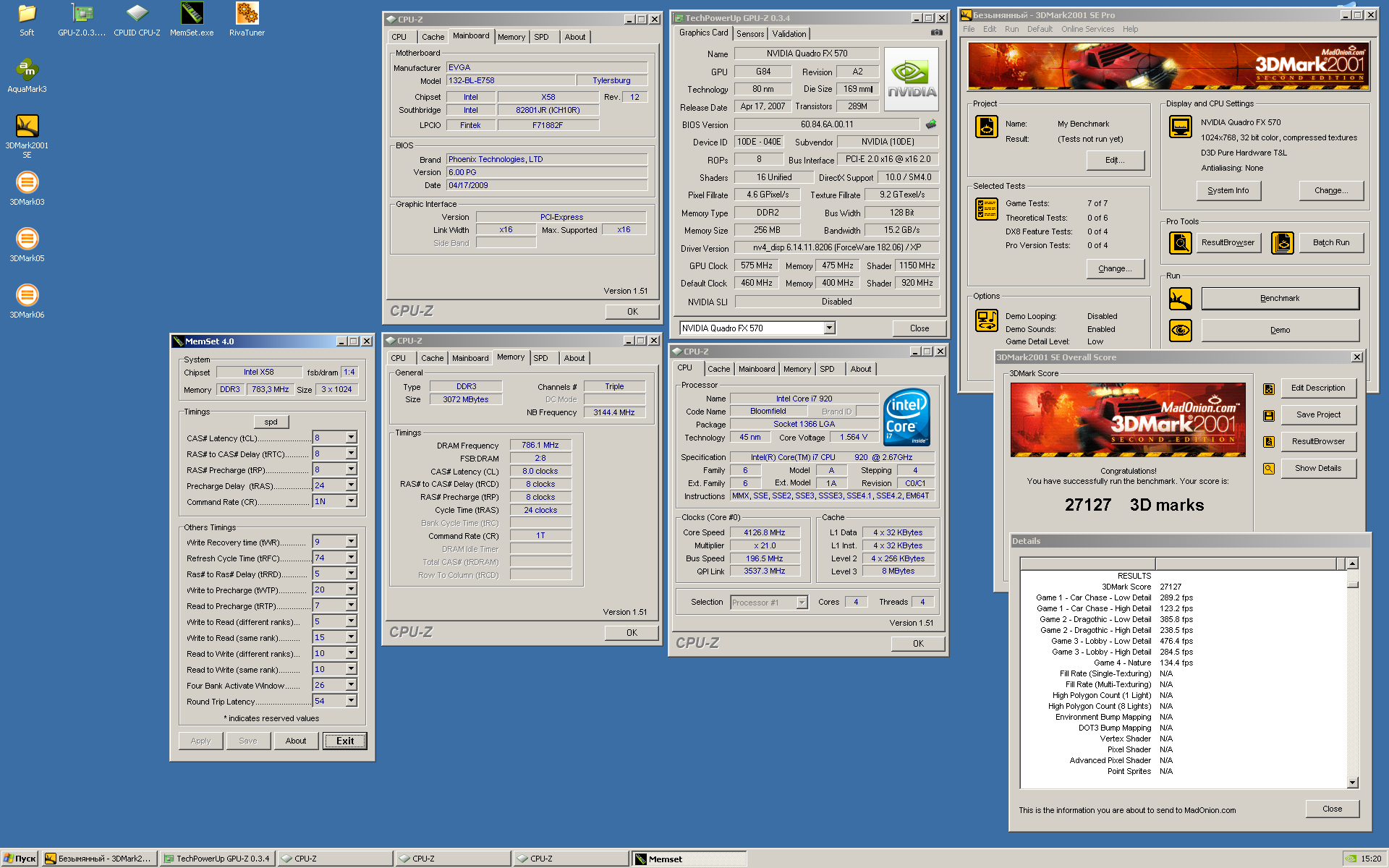1389x868 pixels.
Task: Click the Exit button in MemSet
Action: pos(345,741)
